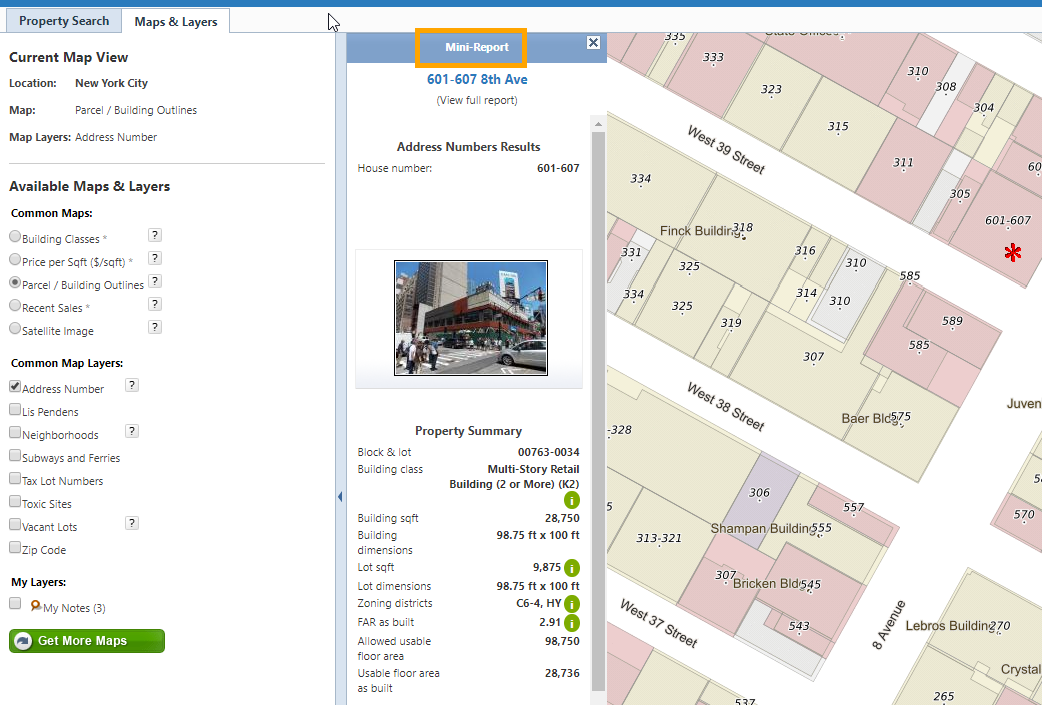Click the Building sqft value 28,750

(562, 518)
